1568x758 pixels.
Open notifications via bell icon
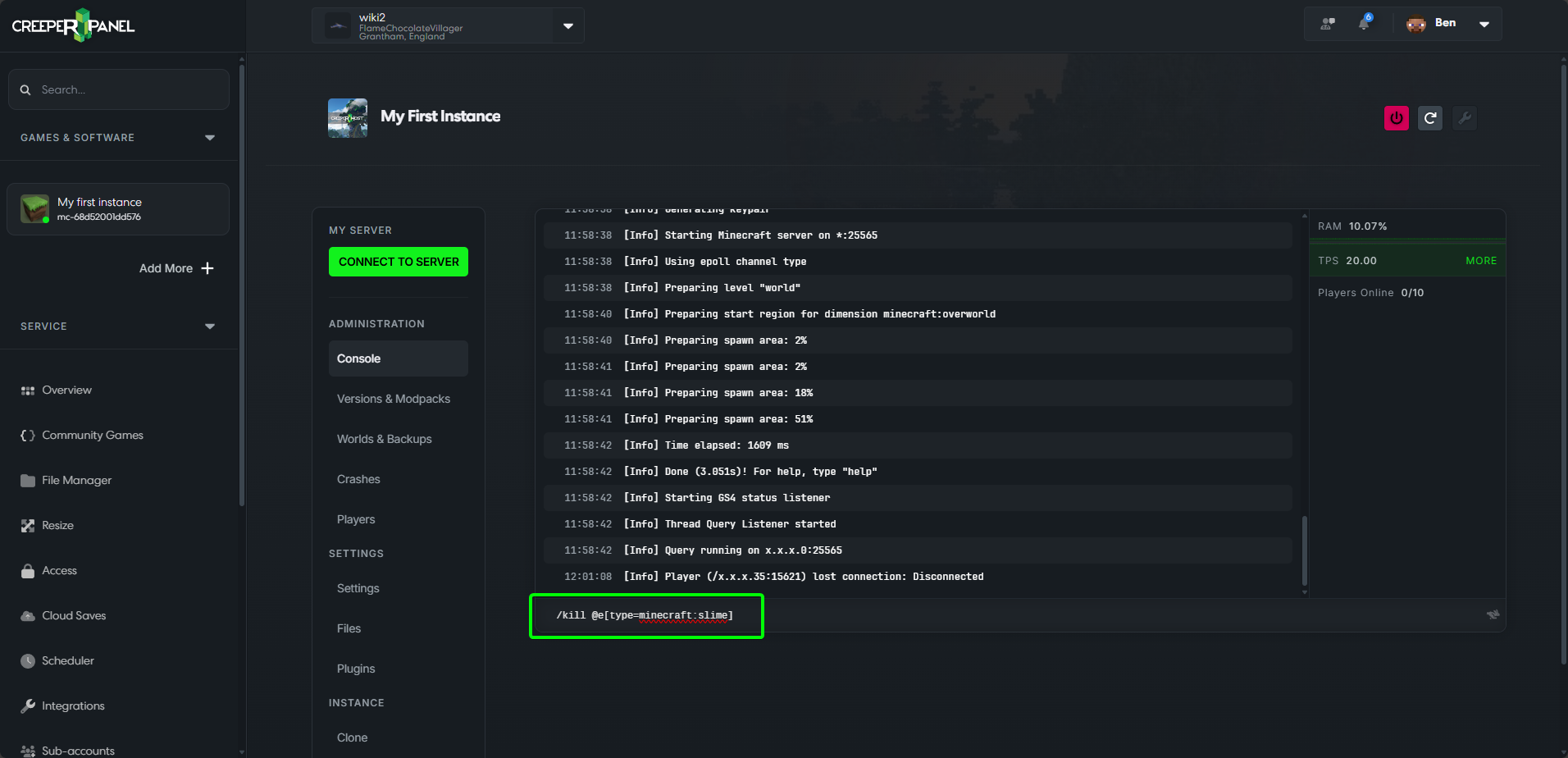click(1364, 23)
